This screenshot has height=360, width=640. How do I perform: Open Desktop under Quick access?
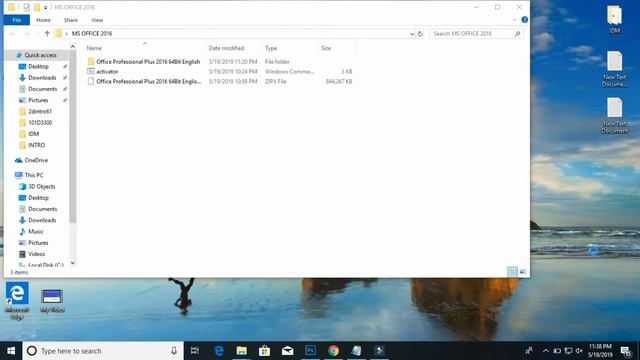pos(38,67)
